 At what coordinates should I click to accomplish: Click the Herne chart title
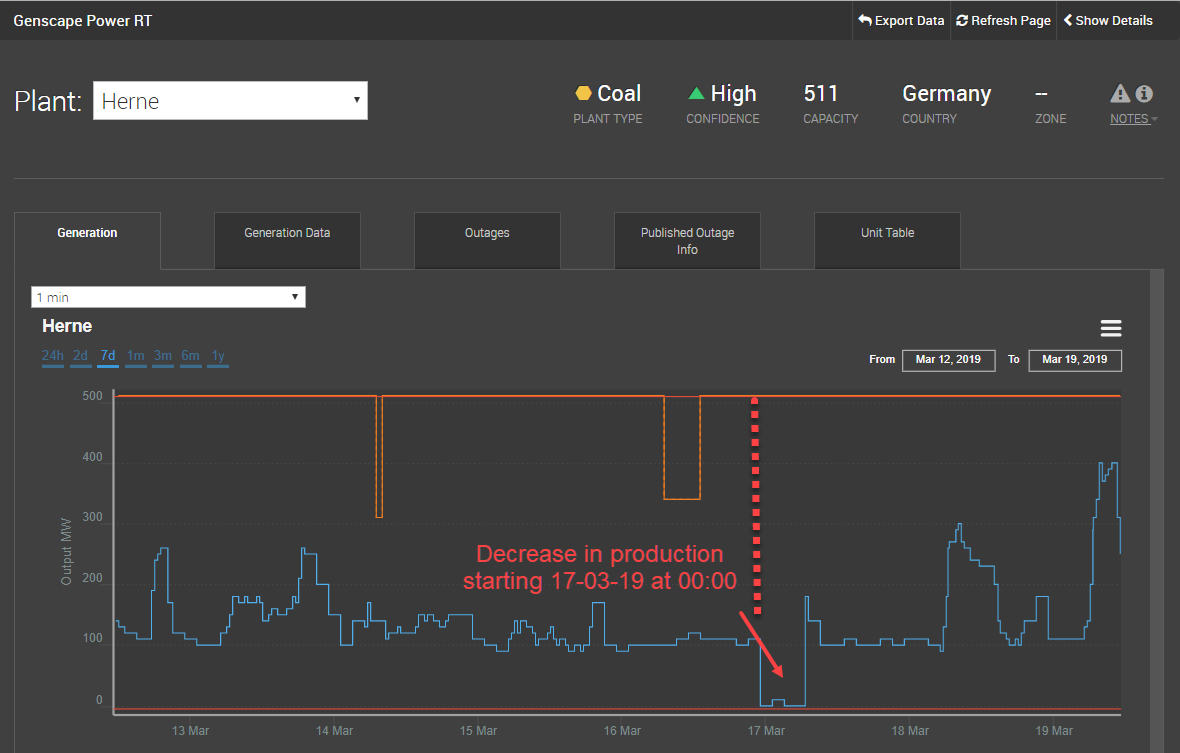click(x=67, y=326)
